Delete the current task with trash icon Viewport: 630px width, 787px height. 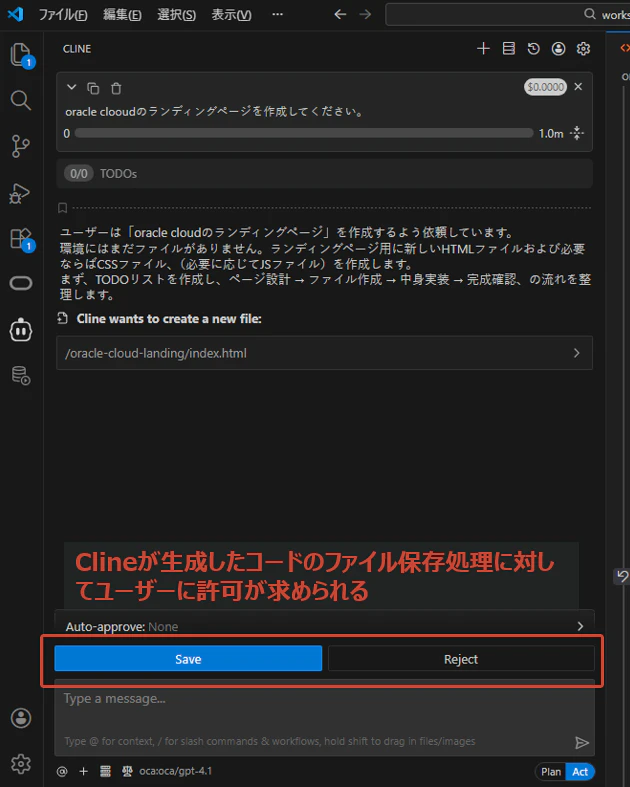(x=116, y=88)
